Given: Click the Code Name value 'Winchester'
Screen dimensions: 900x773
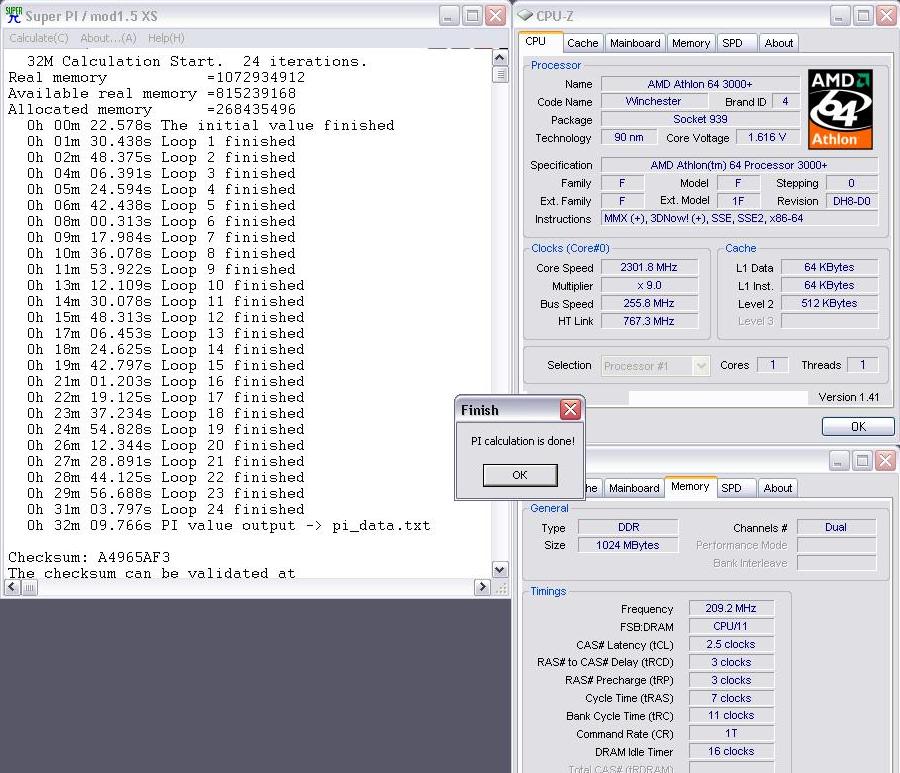Looking at the screenshot, I should point(653,101).
